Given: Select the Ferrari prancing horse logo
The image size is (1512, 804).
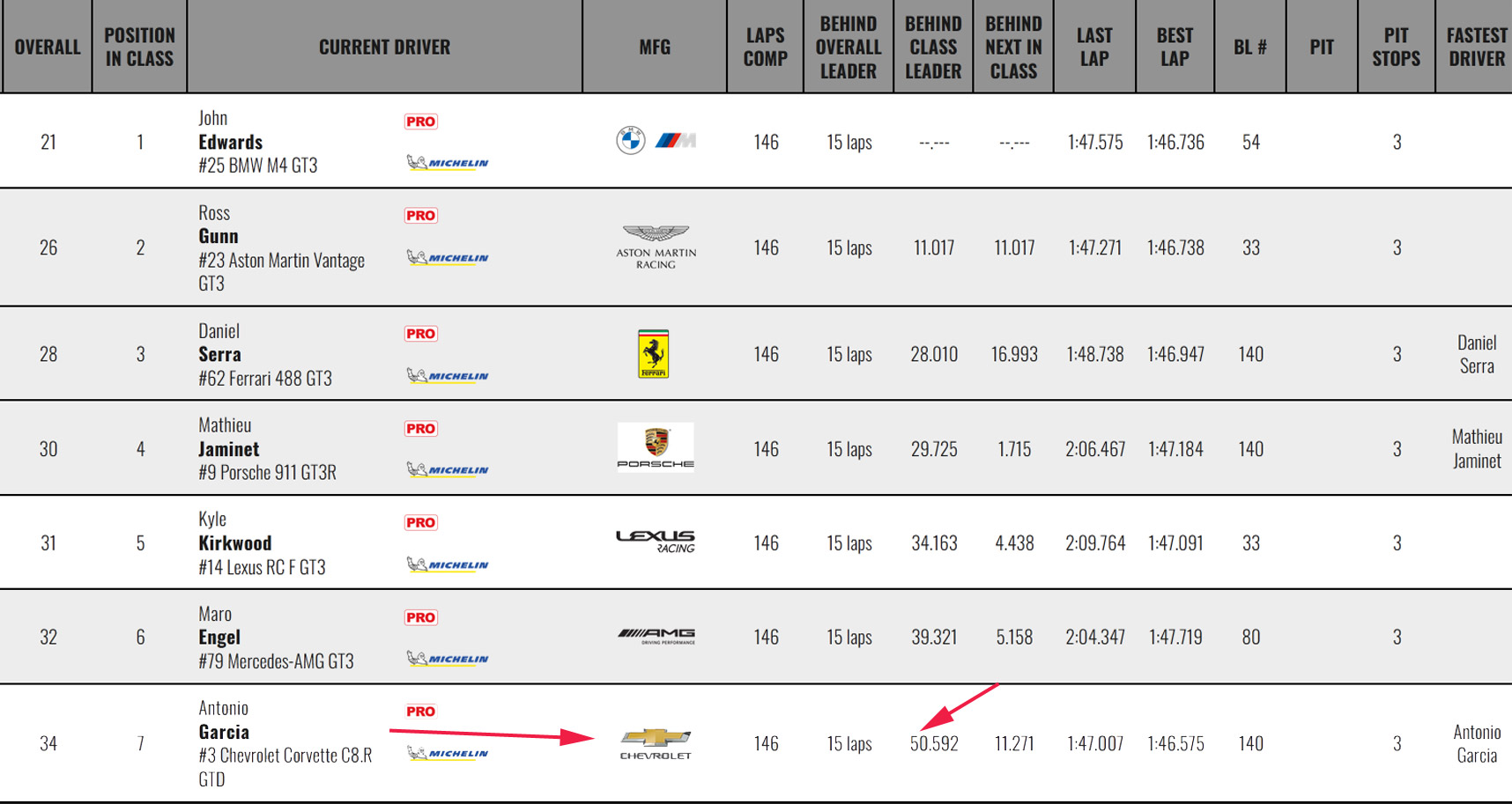Looking at the screenshot, I should click(654, 354).
